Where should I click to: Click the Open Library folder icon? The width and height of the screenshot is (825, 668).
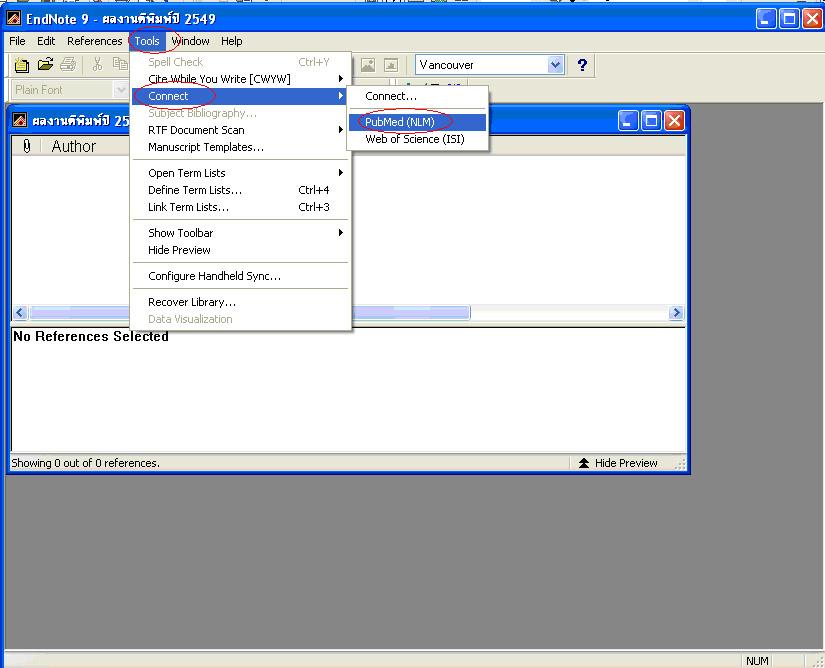click(45, 64)
